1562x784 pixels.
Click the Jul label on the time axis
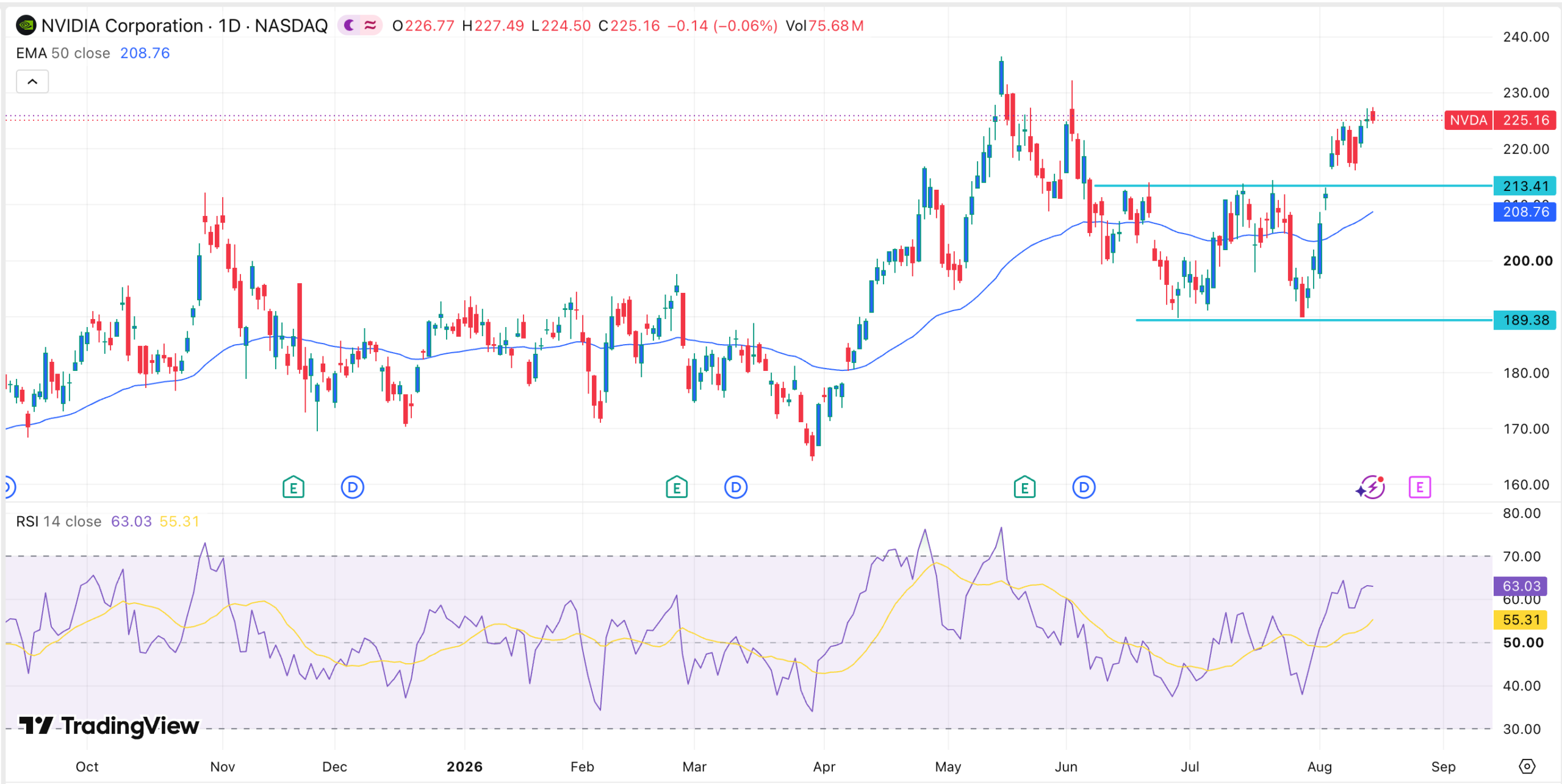(1190, 767)
